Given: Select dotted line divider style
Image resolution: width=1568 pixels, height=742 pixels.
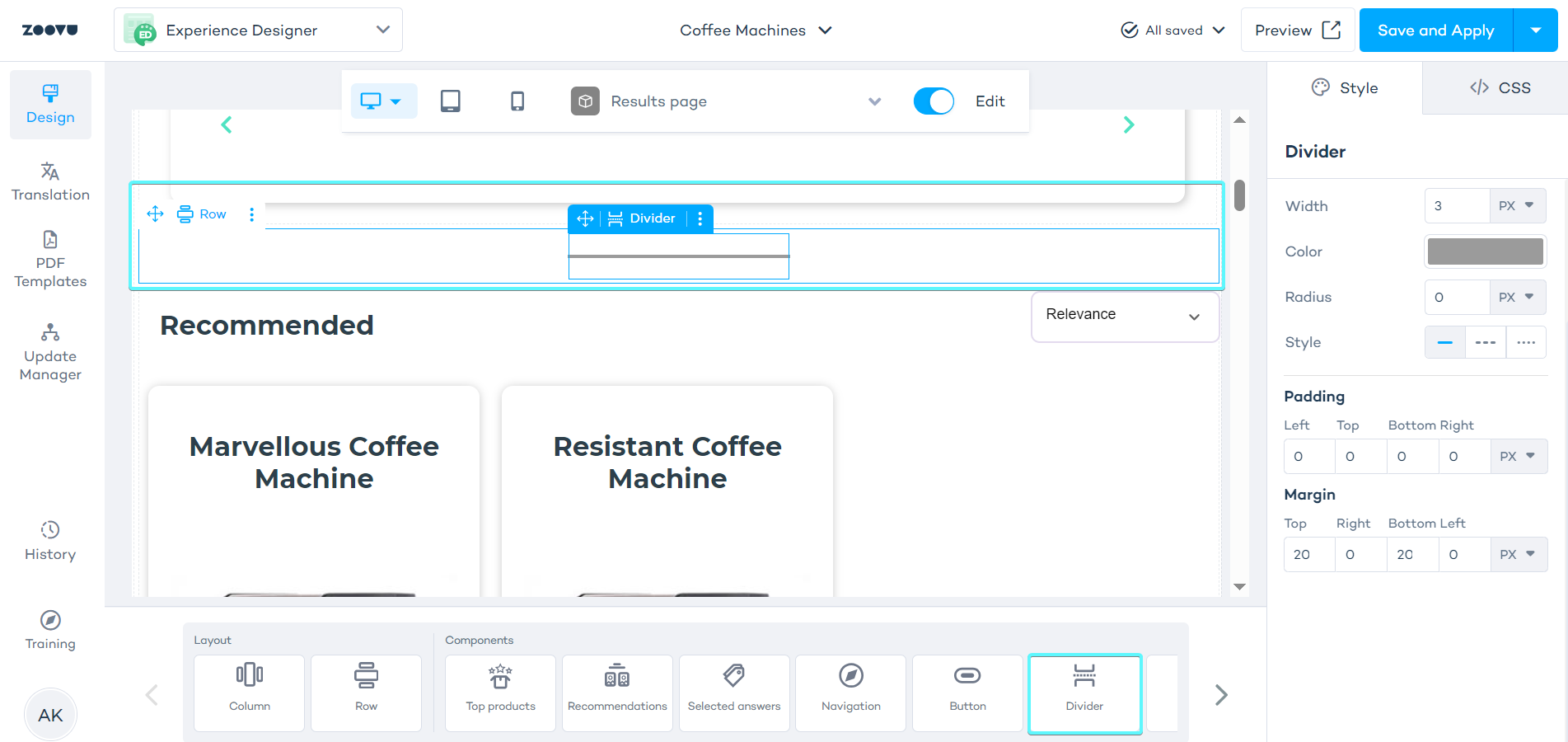Looking at the screenshot, I should point(1526,342).
